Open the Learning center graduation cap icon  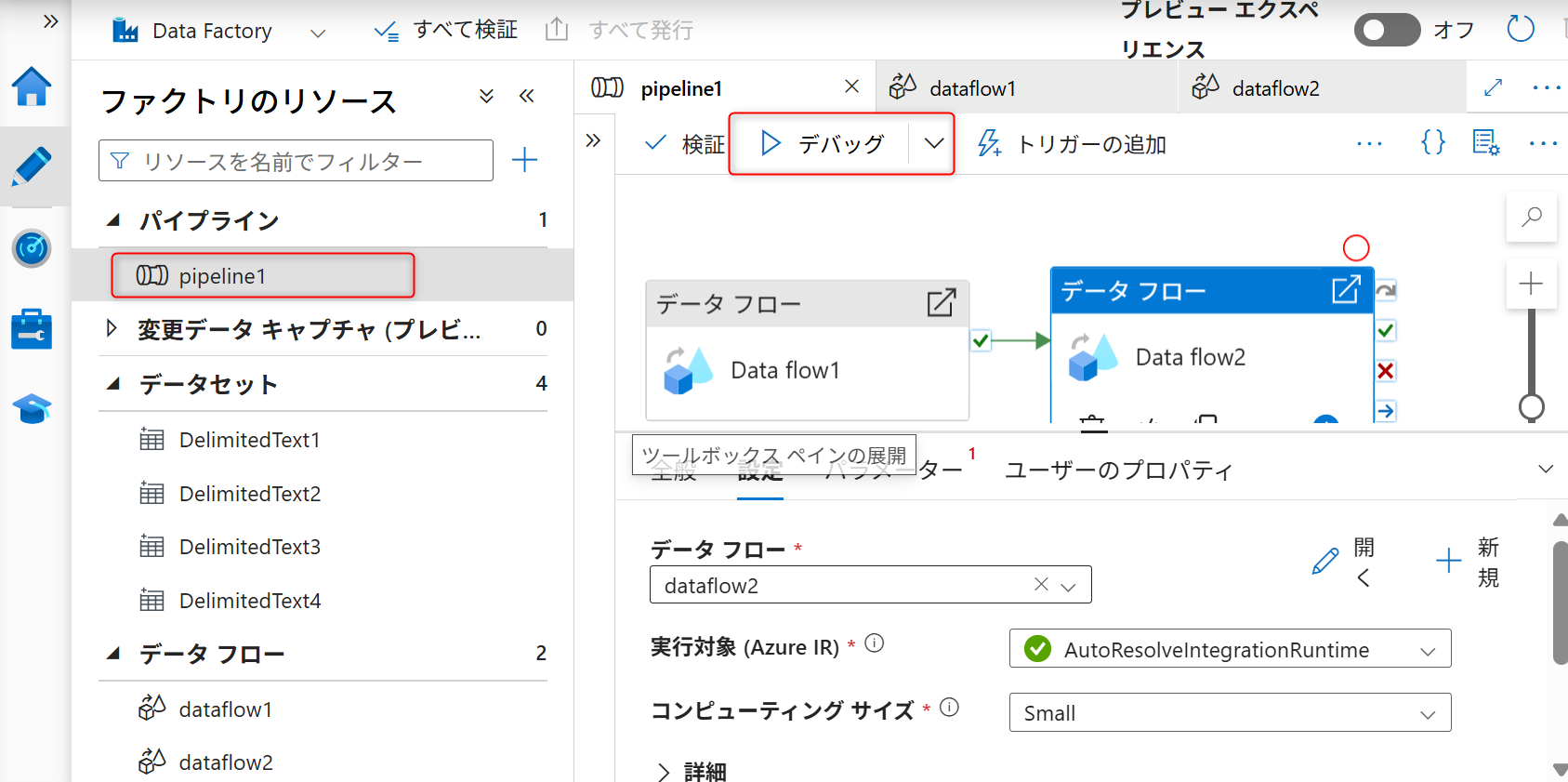click(x=32, y=408)
